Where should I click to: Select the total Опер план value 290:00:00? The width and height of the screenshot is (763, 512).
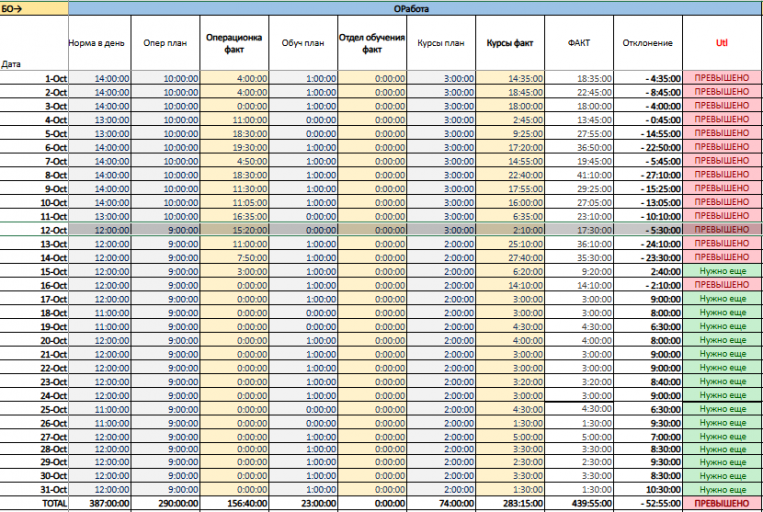point(165,503)
